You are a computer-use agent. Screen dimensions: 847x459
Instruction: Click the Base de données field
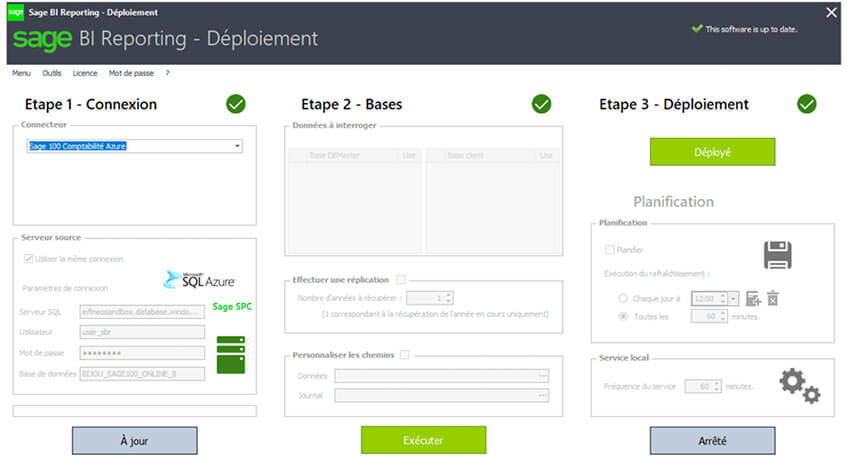(x=143, y=374)
